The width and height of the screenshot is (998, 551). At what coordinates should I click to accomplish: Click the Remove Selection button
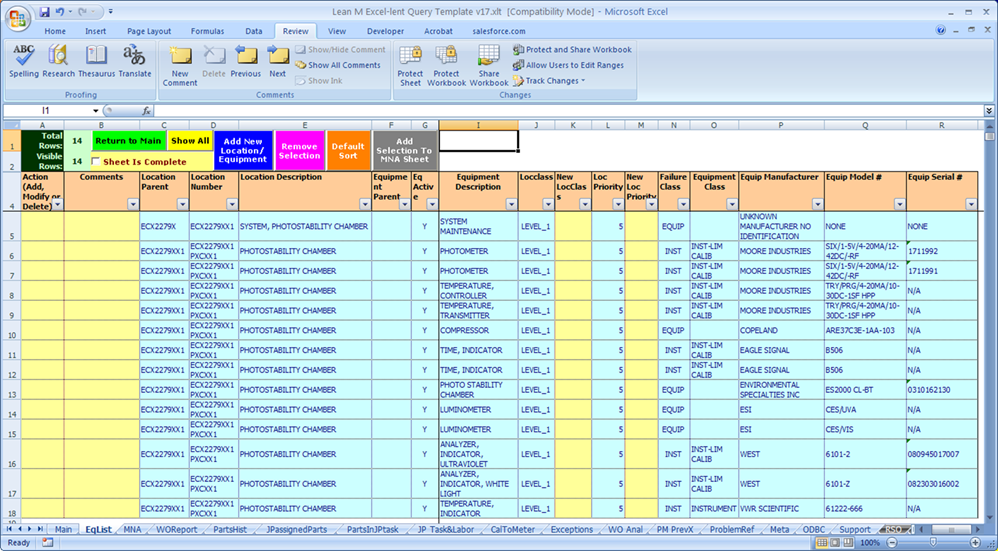pyautogui.click(x=299, y=151)
